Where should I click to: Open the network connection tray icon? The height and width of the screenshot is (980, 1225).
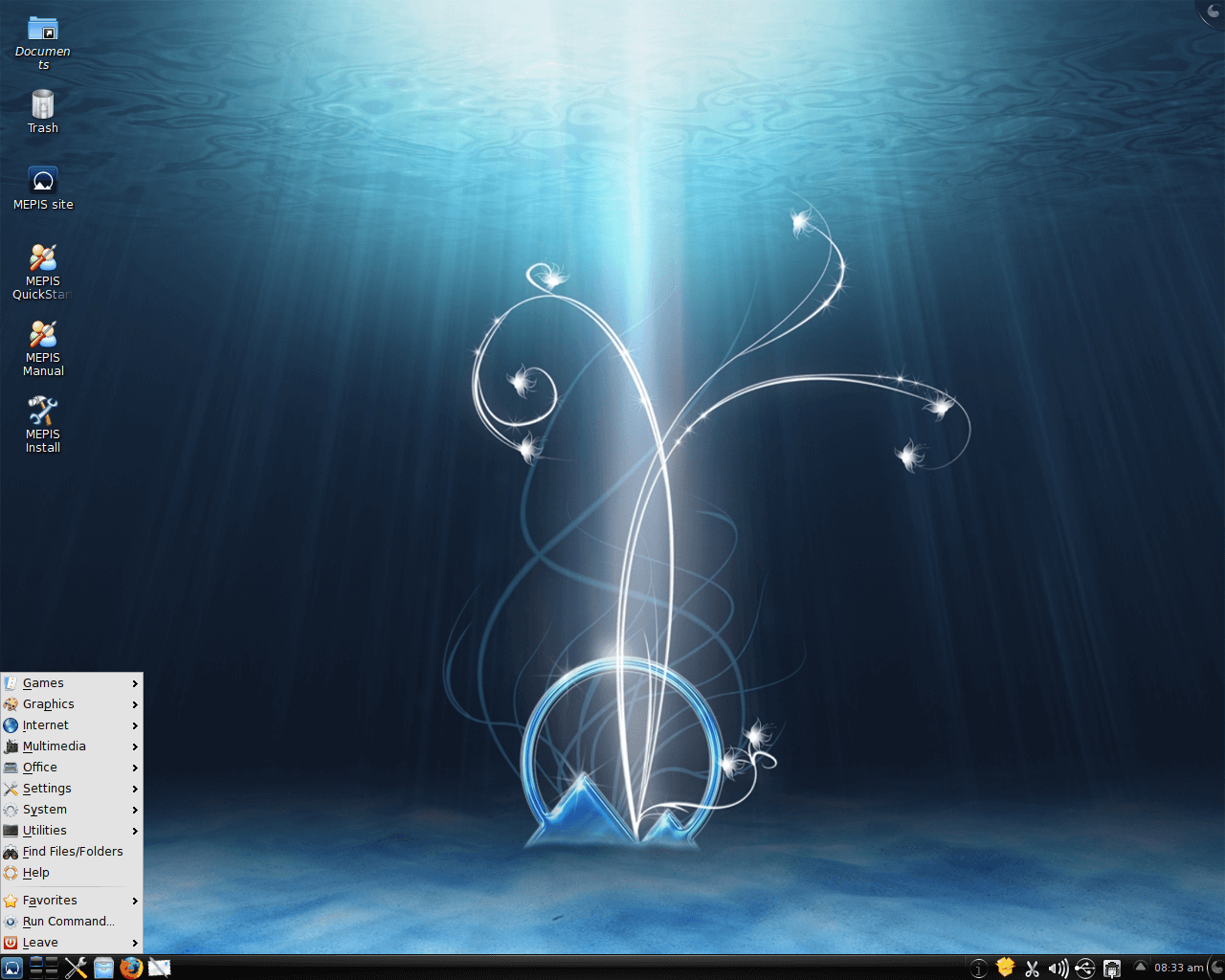[x=1112, y=969]
